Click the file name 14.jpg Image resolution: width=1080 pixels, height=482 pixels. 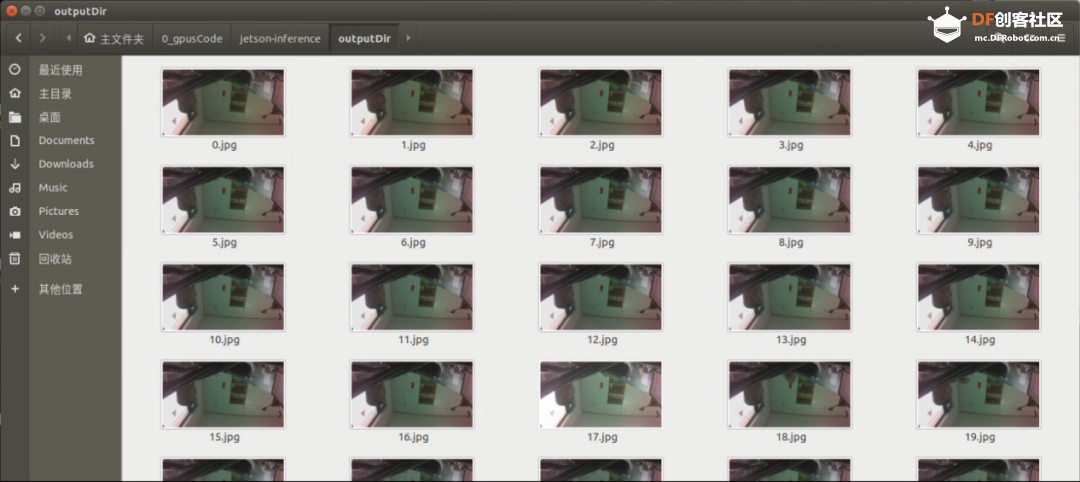pyautogui.click(x=979, y=339)
